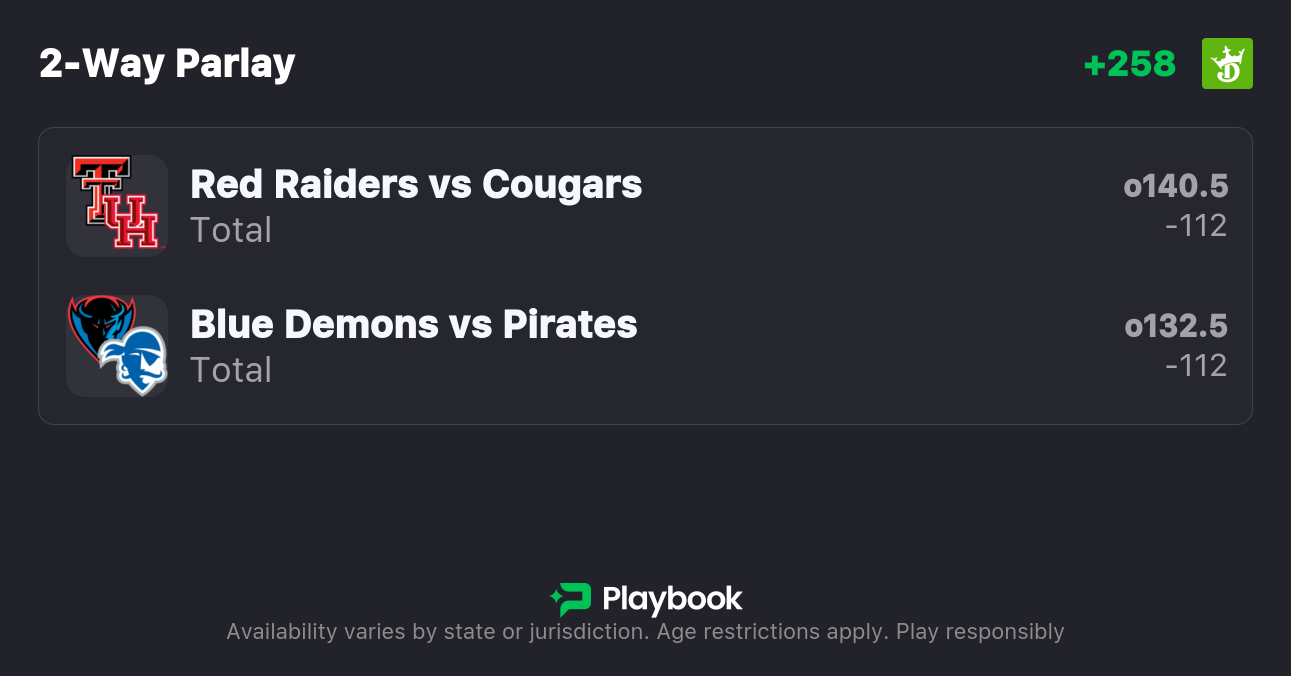This screenshot has height=676, width=1291.
Task: Open the Blue Demons vs Pirates matchup
Action: pos(413,324)
